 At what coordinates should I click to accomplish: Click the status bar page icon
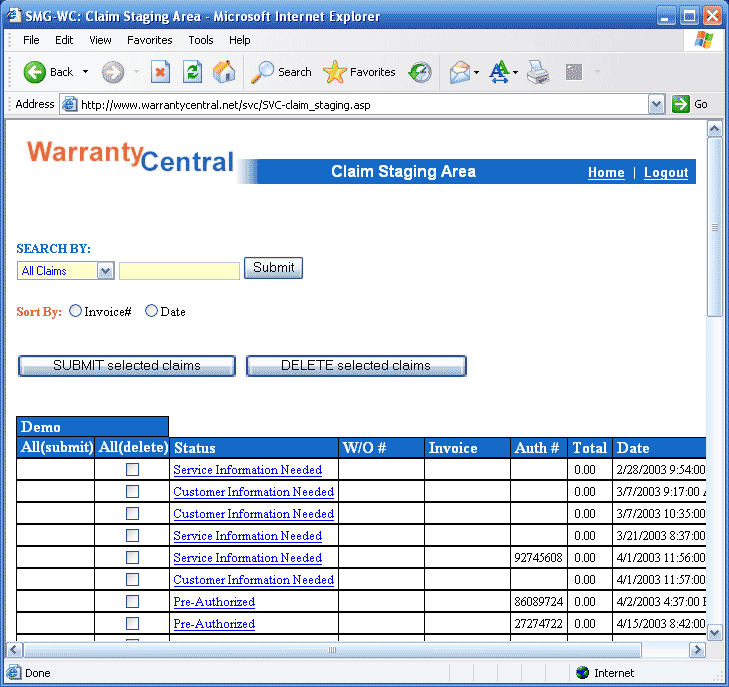(x=13, y=672)
